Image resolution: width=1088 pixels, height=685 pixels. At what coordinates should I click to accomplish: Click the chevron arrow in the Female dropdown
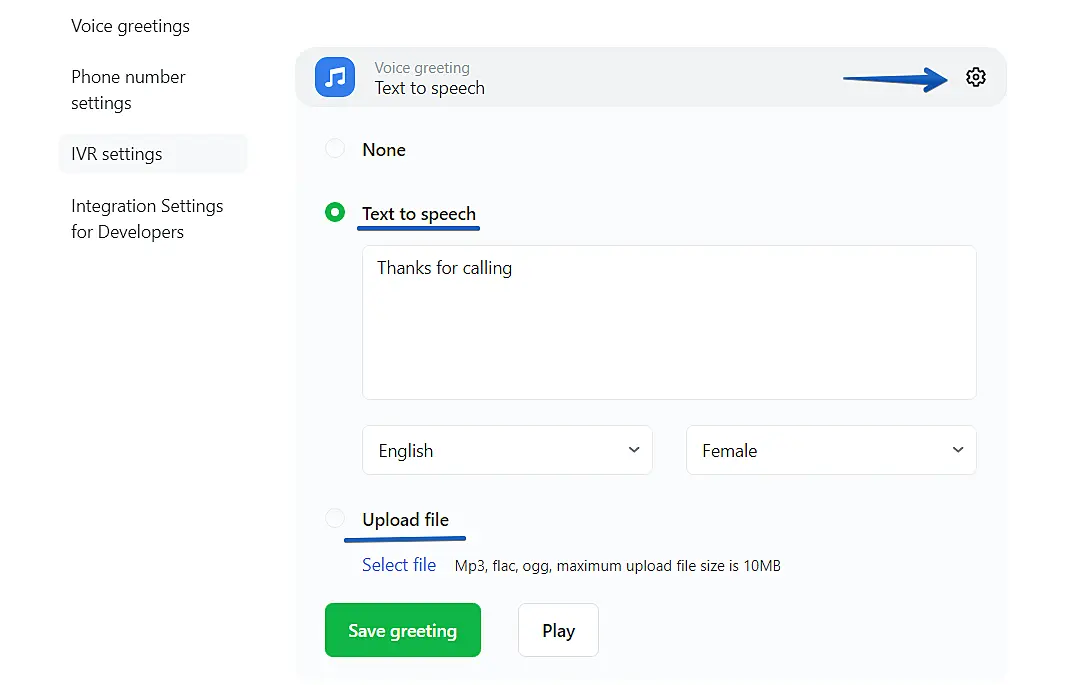click(957, 450)
